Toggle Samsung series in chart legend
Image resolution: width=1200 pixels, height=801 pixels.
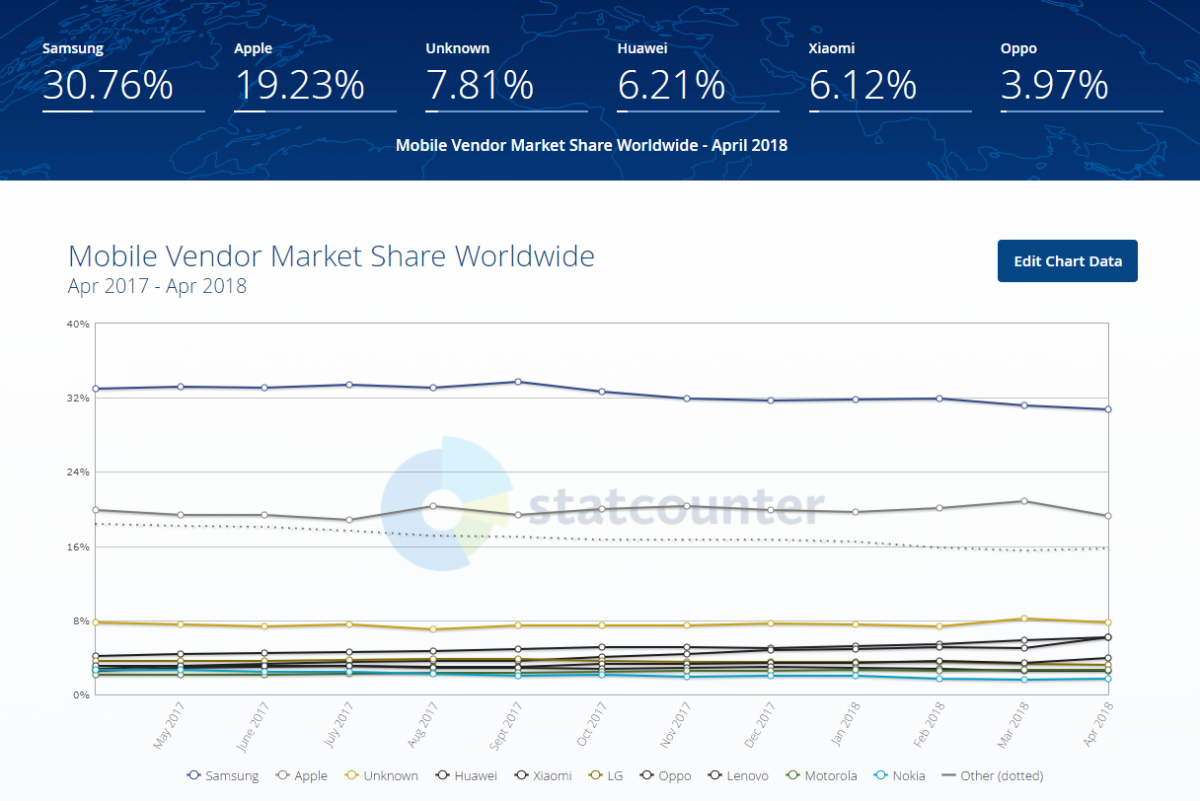pyautogui.click(x=223, y=775)
